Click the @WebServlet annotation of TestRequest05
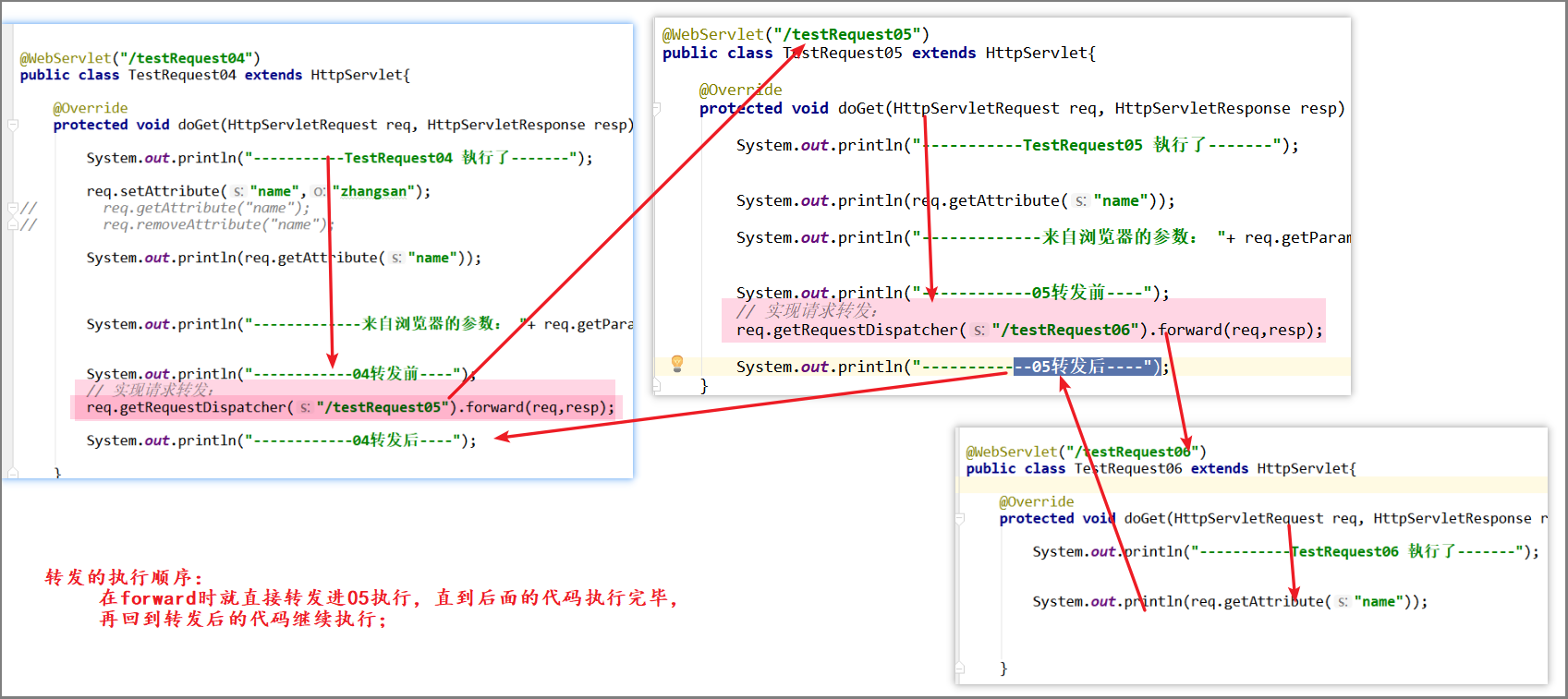This screenshot has width=1568, height=699. (x=713, y=34)
